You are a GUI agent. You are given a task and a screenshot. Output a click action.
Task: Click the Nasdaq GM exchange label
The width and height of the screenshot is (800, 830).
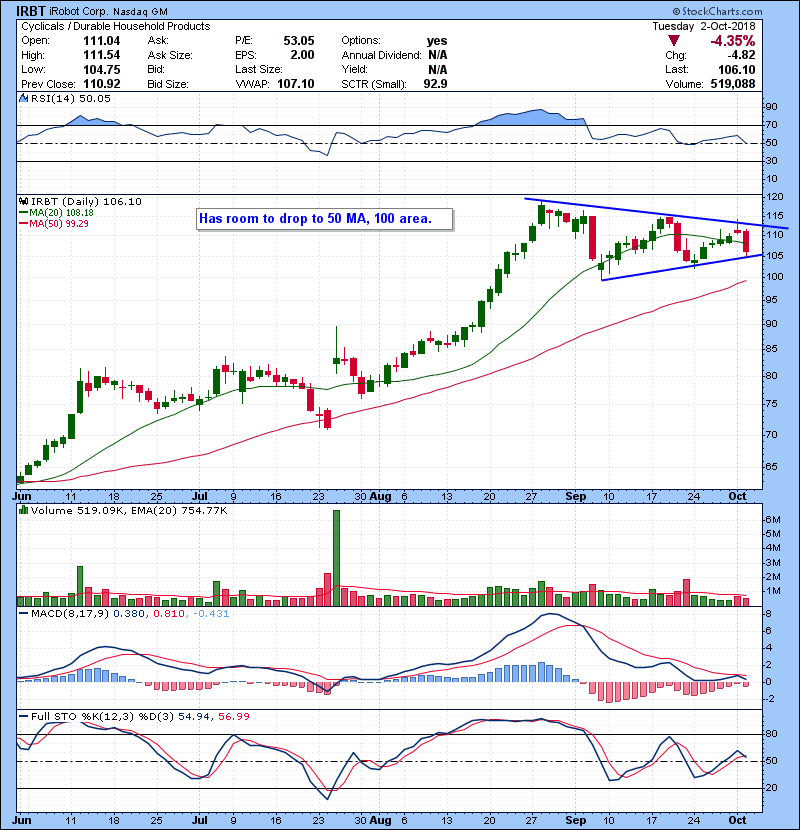tap(140, 12)
